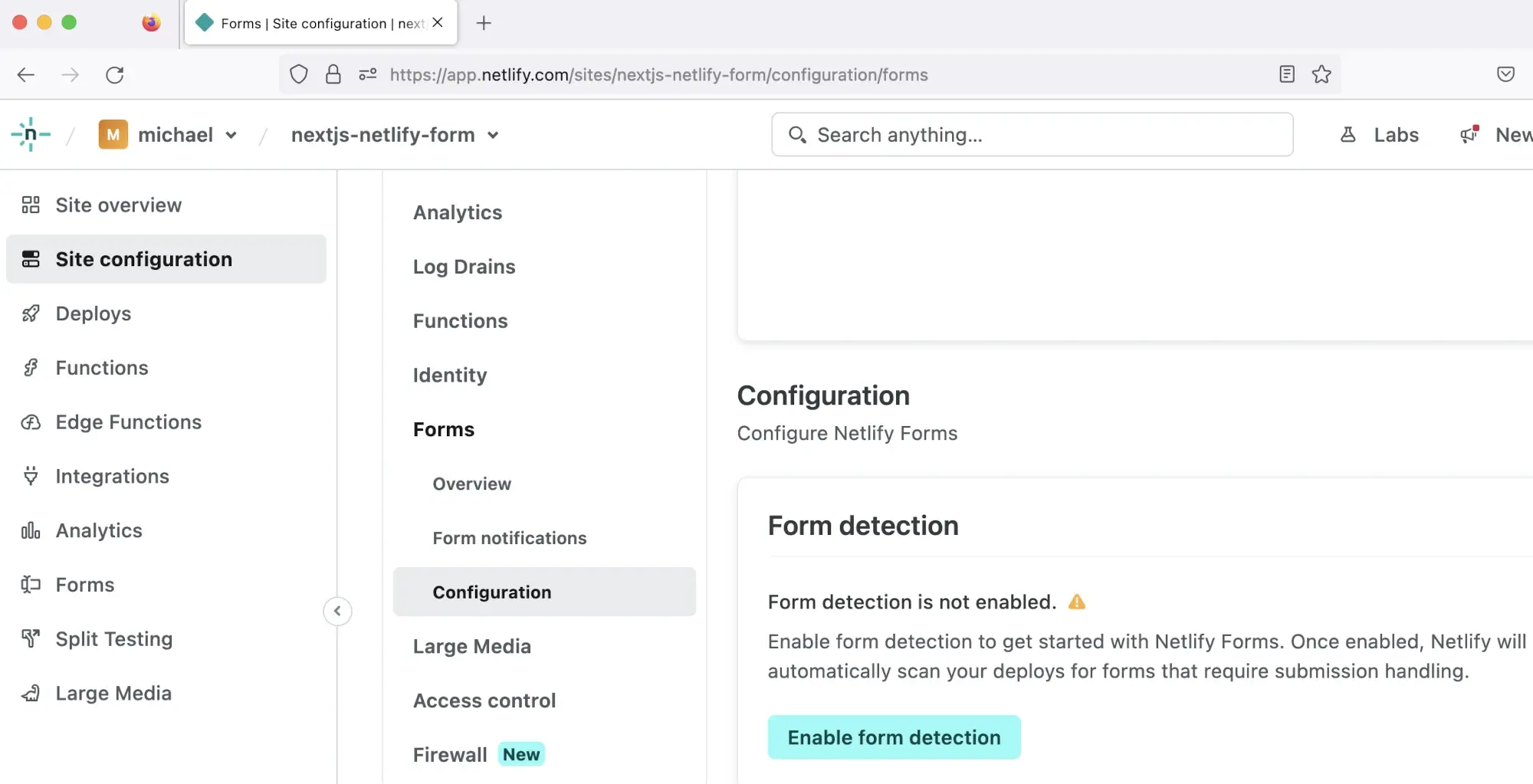Open the notifications megaphone icon
The width and height of the screenshot is (1533, 784).
1468,135
